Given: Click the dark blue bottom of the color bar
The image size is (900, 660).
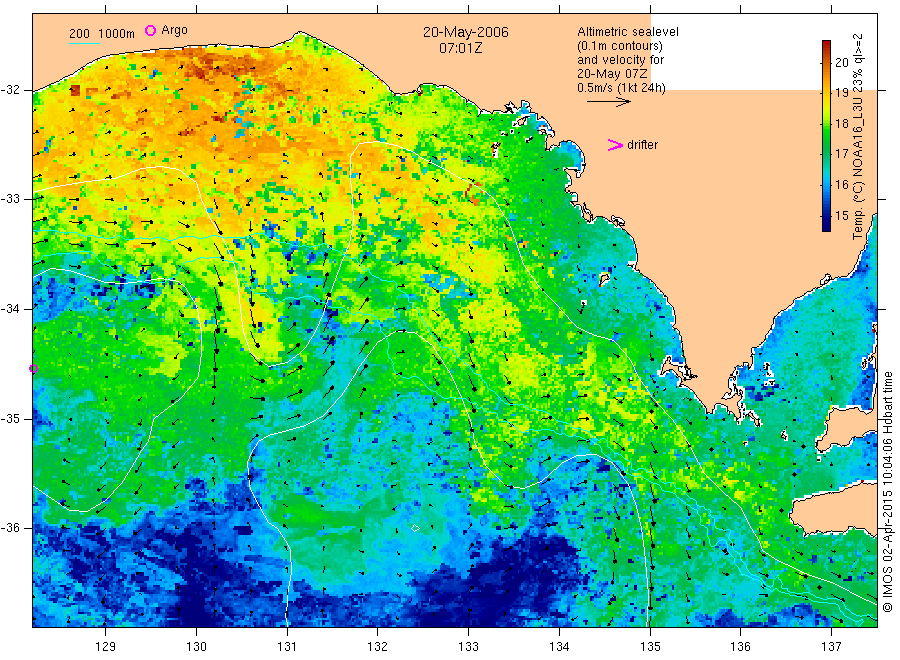Looking at the screenshot, I should point(827,224).
